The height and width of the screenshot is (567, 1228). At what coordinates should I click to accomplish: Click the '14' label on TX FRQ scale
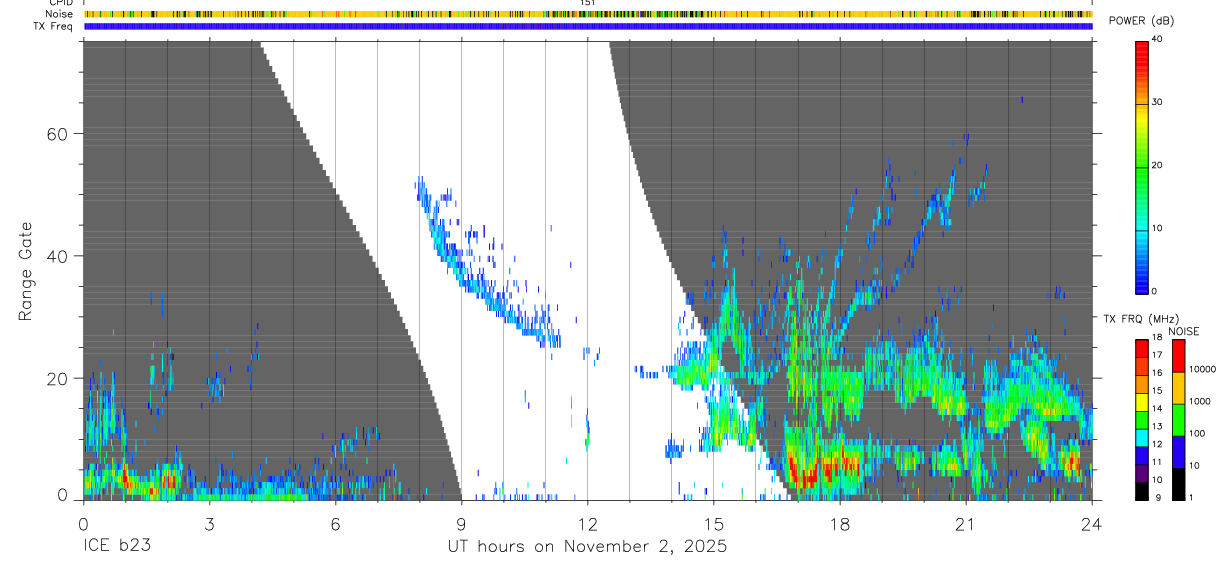(1157, 410)
